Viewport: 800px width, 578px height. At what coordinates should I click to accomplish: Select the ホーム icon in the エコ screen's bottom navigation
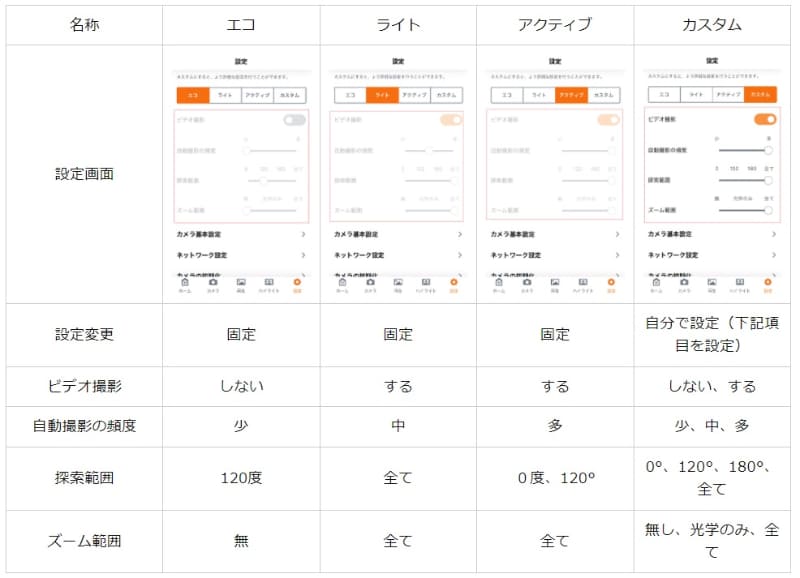click(x=185, y=281)
